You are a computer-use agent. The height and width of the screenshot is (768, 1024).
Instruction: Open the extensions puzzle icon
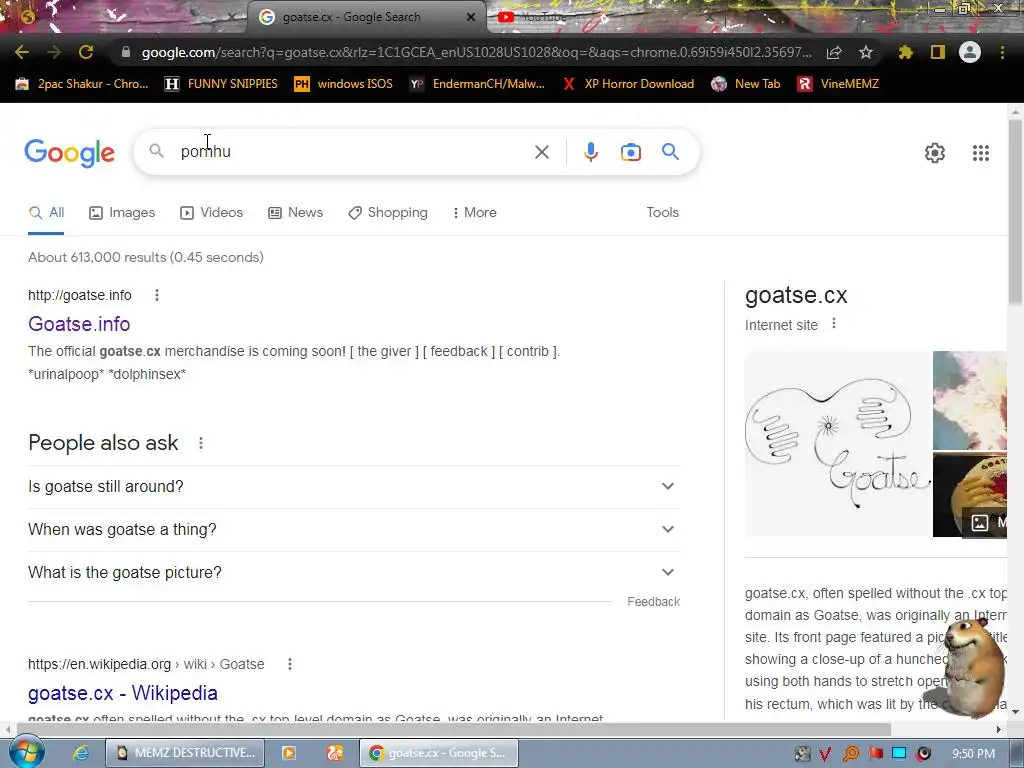905,52
